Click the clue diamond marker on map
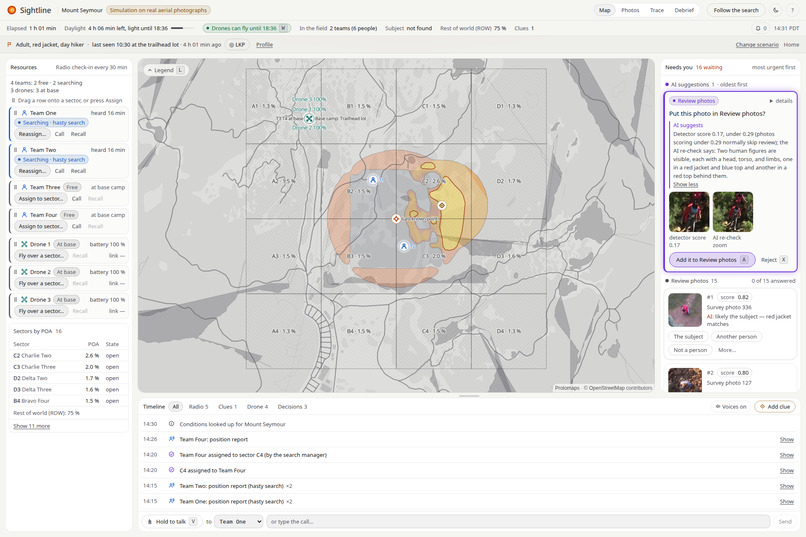 (x=442, y=205)
